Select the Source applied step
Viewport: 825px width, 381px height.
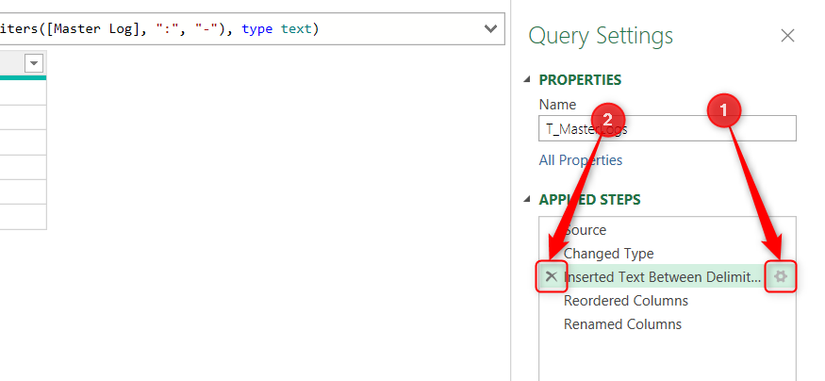(667, 230)
